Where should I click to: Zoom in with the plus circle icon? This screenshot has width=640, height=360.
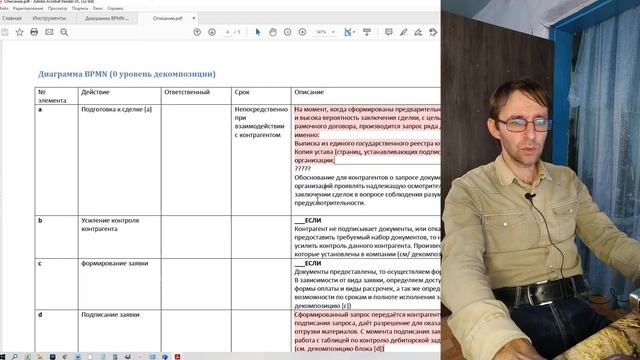click(x=302, y=32)
